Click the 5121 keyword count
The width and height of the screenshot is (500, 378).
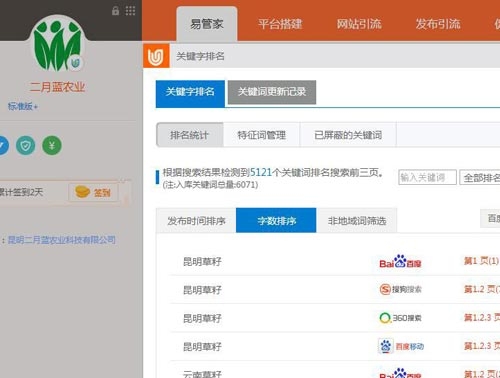pyautogui.click(x=261, y=172)
